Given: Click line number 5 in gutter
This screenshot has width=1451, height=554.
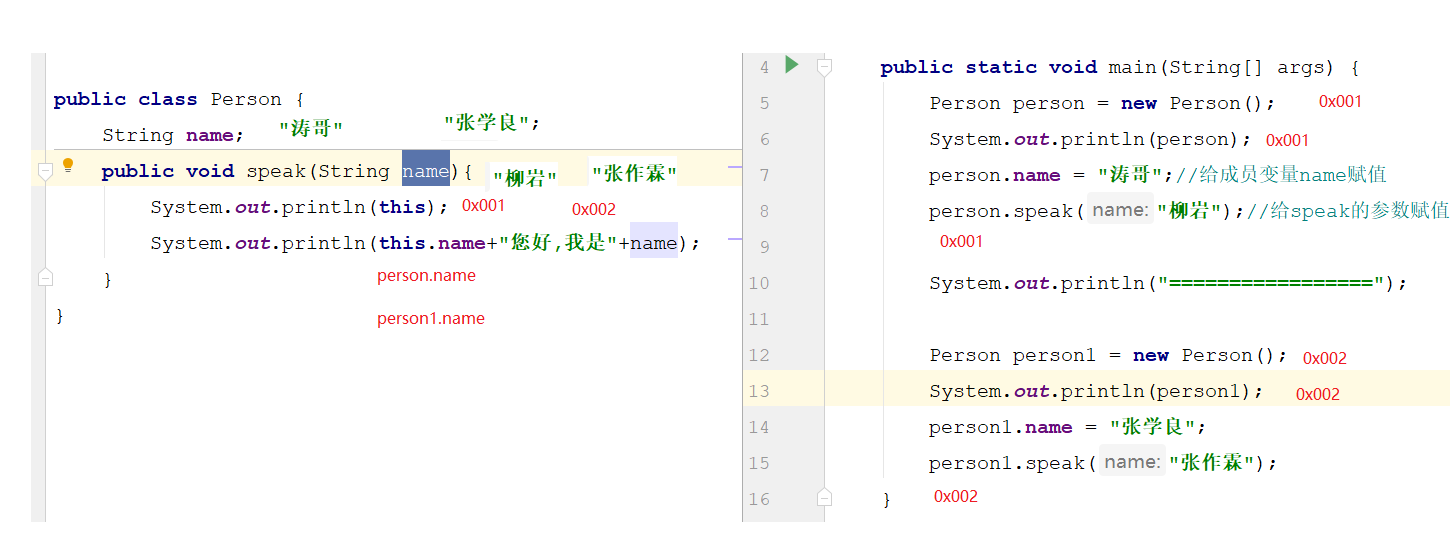Looking at the screenshot, I should [764, 103].
